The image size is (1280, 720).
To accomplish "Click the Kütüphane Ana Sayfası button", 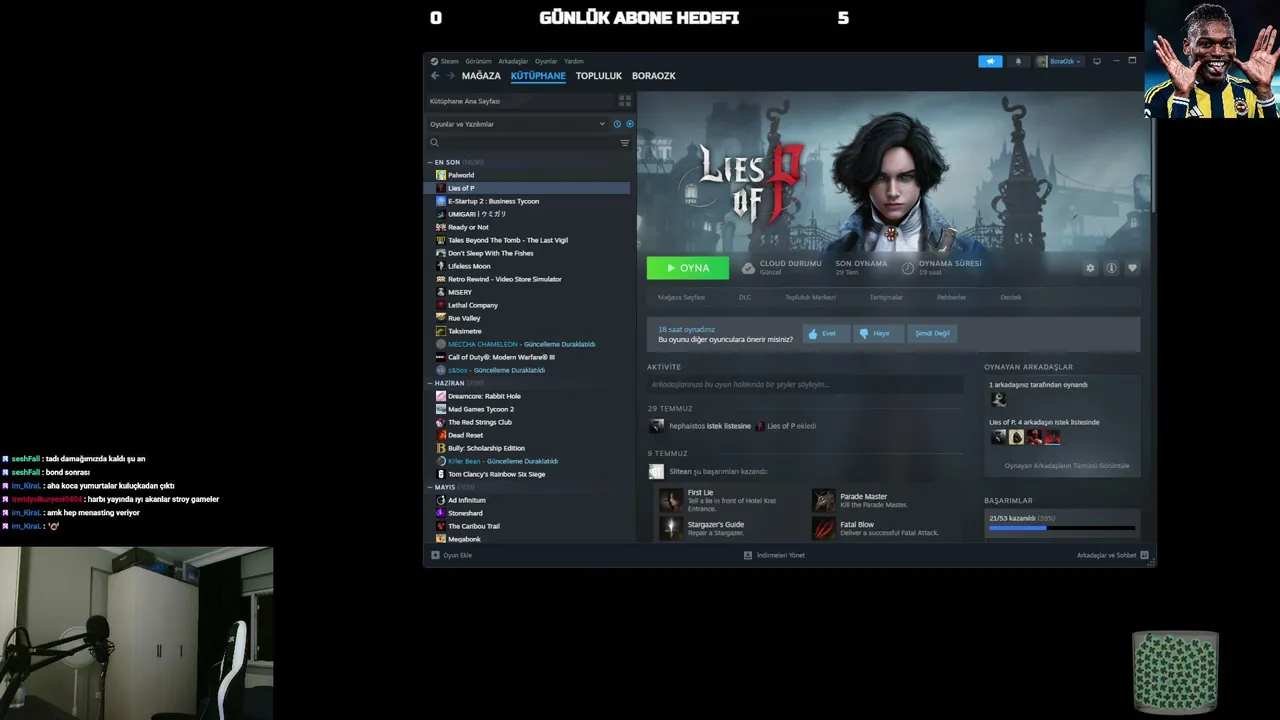I will (520, 101).
